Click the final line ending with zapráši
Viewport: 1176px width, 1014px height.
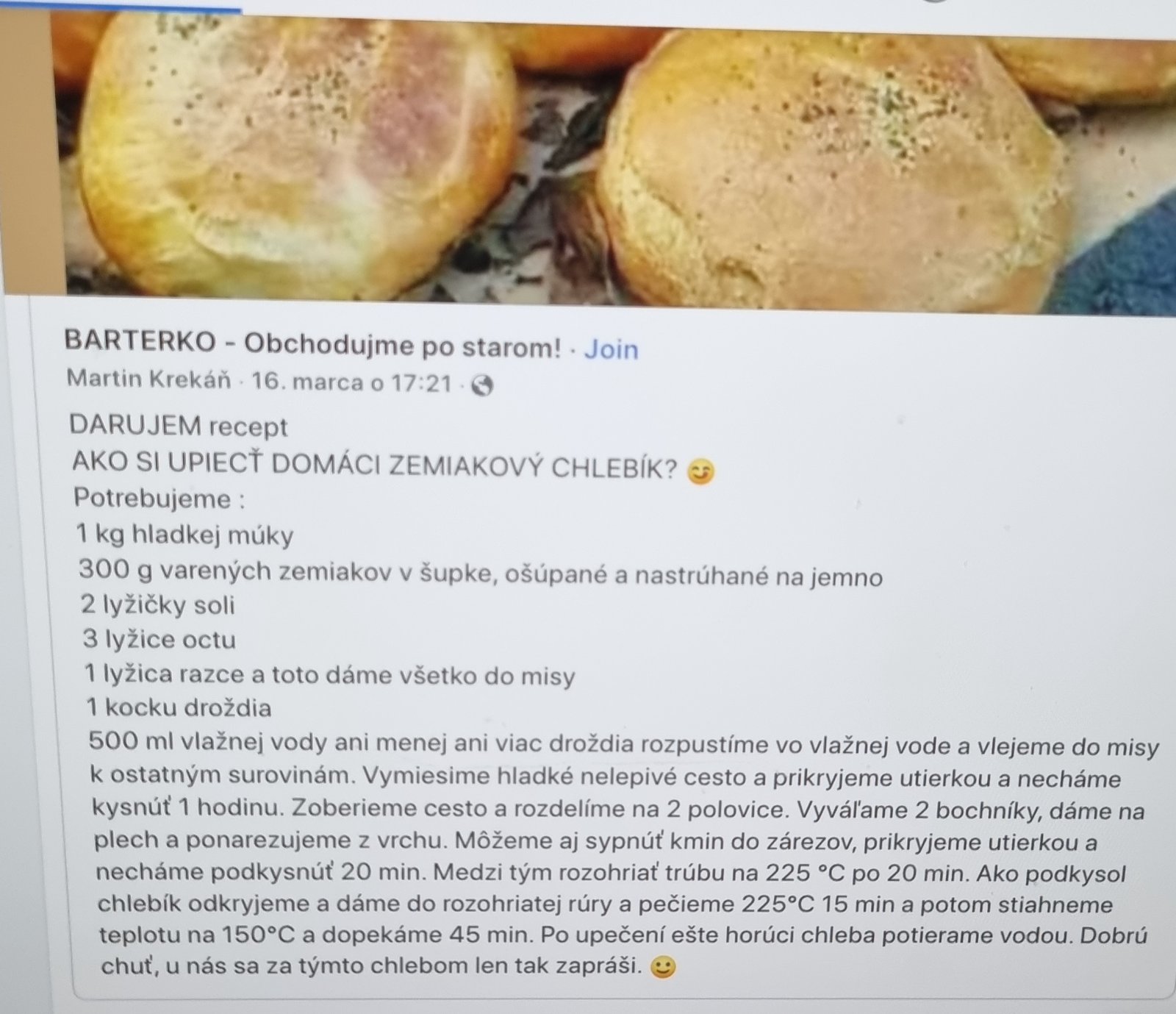375,966
